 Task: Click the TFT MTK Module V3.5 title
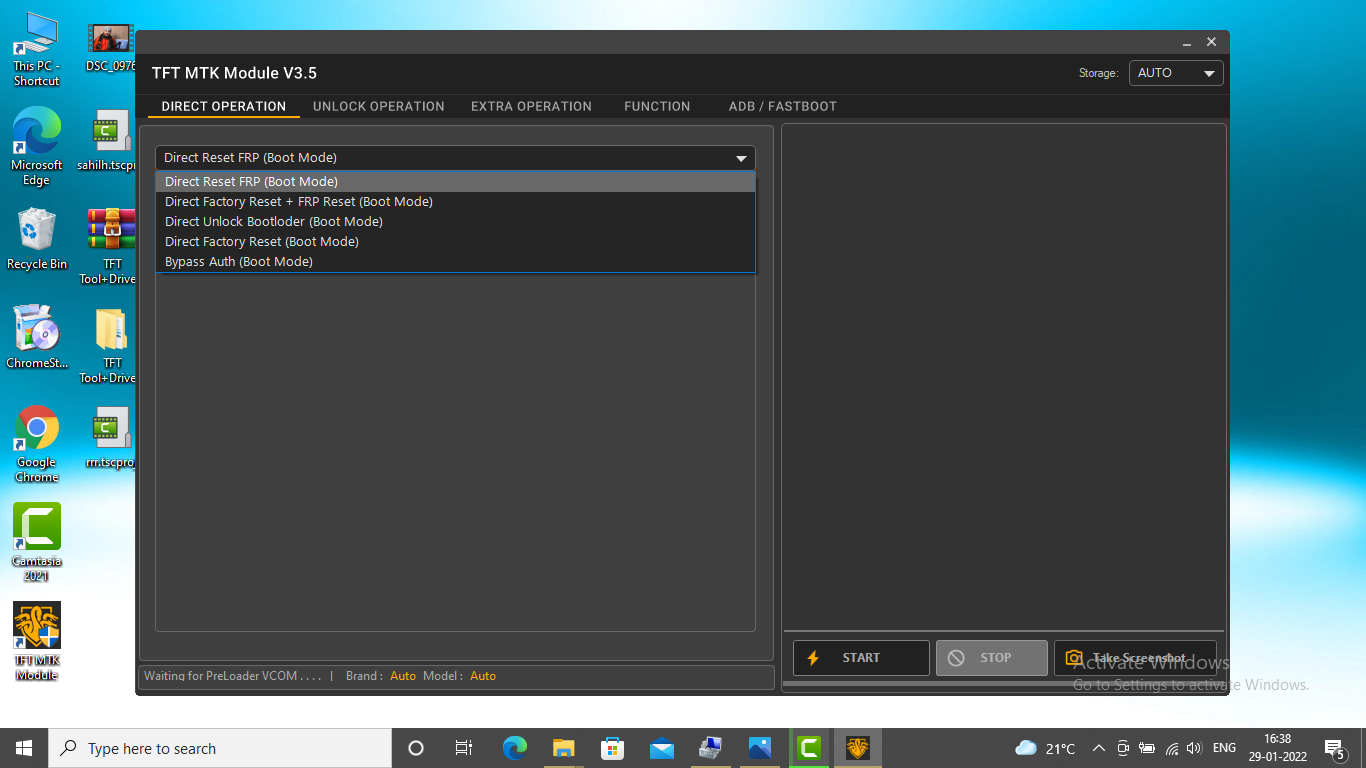(234, 73)
